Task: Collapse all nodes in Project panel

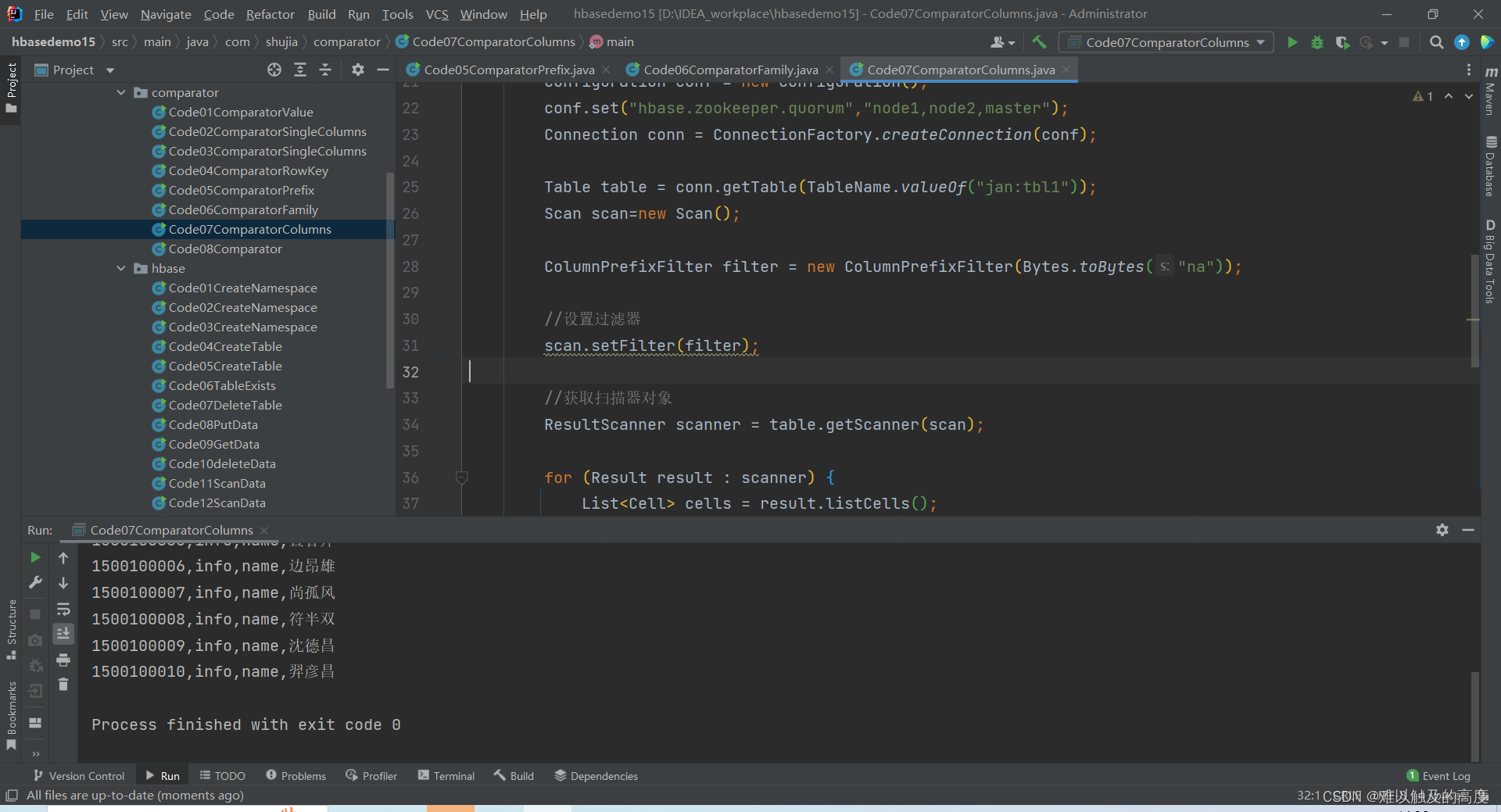Action: (x=325, y=70)
